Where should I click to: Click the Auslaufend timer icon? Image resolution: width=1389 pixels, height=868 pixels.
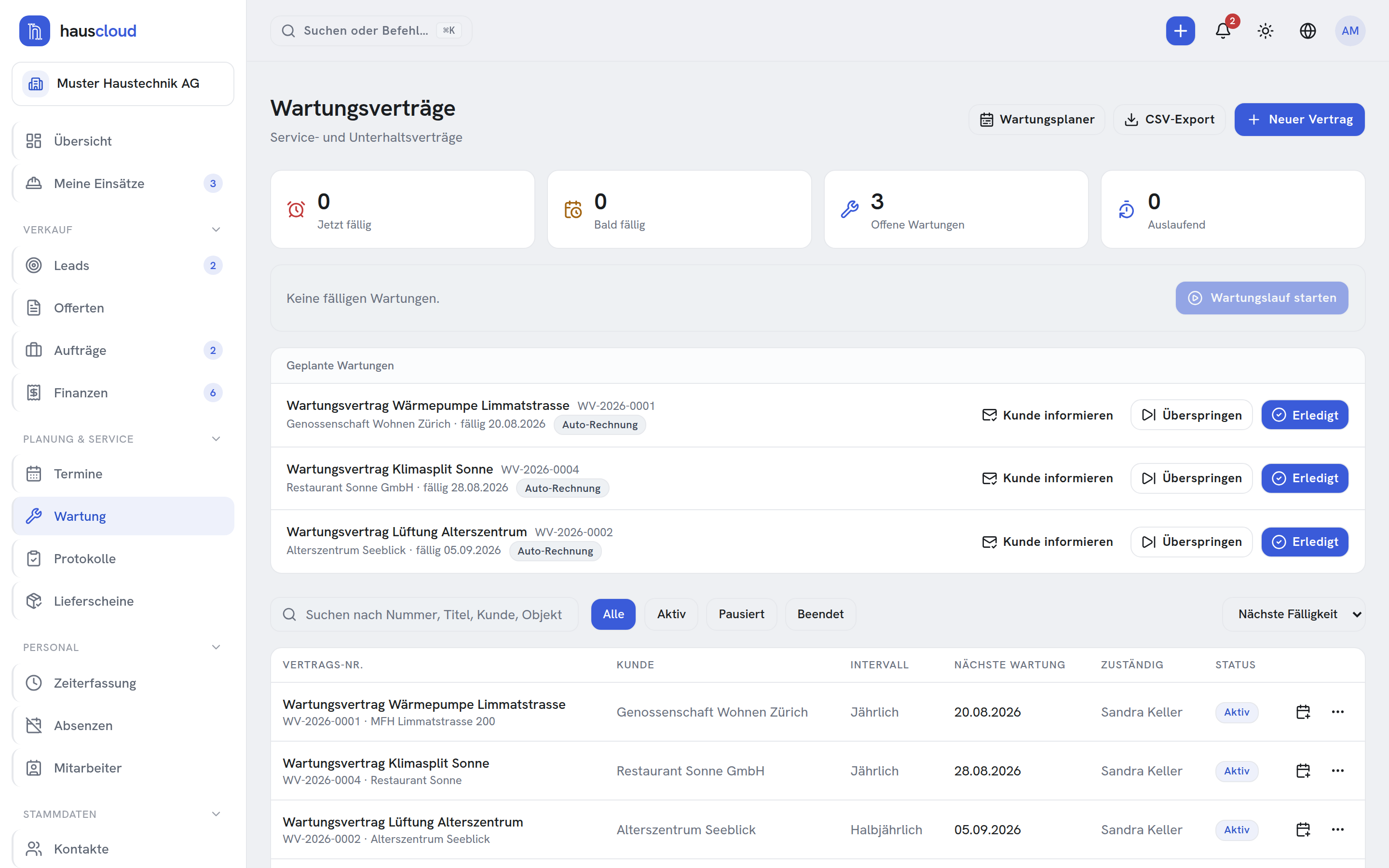pos(1126,210)
